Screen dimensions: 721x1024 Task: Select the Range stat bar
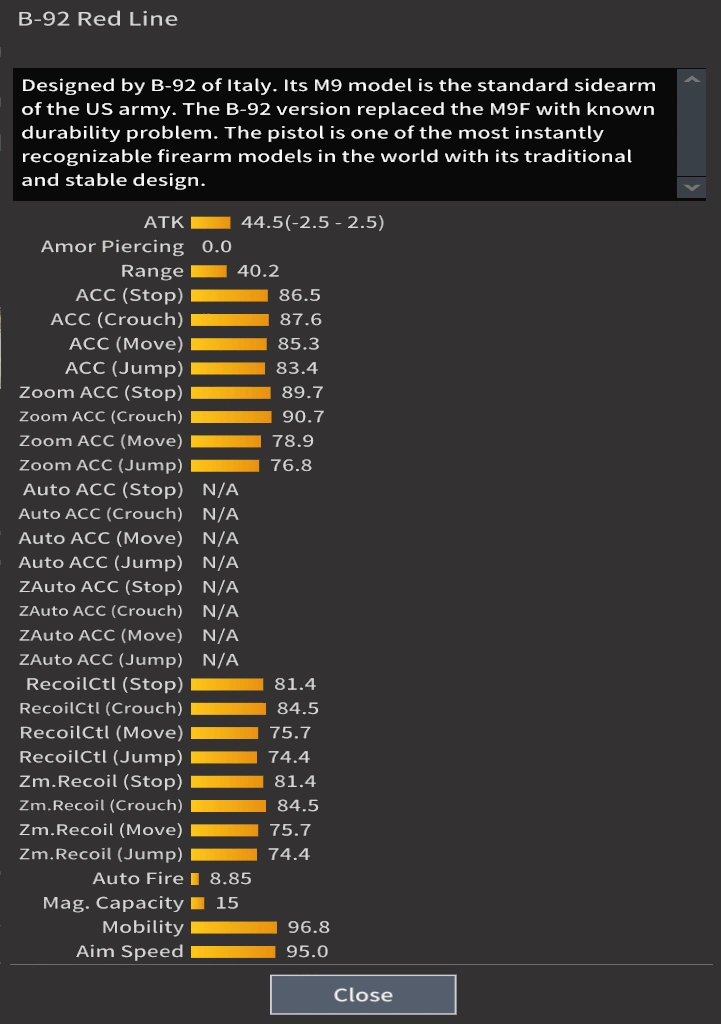click(208, 271)
